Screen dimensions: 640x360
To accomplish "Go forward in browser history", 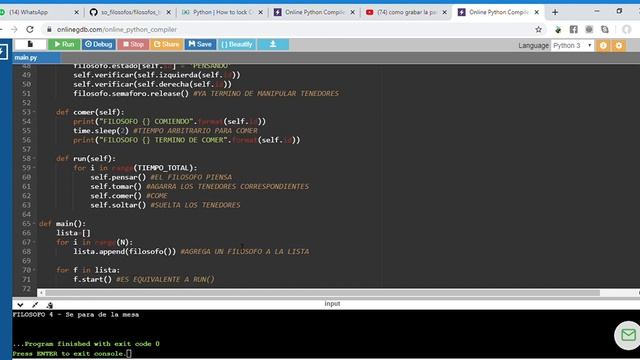I will pos(14,29).
